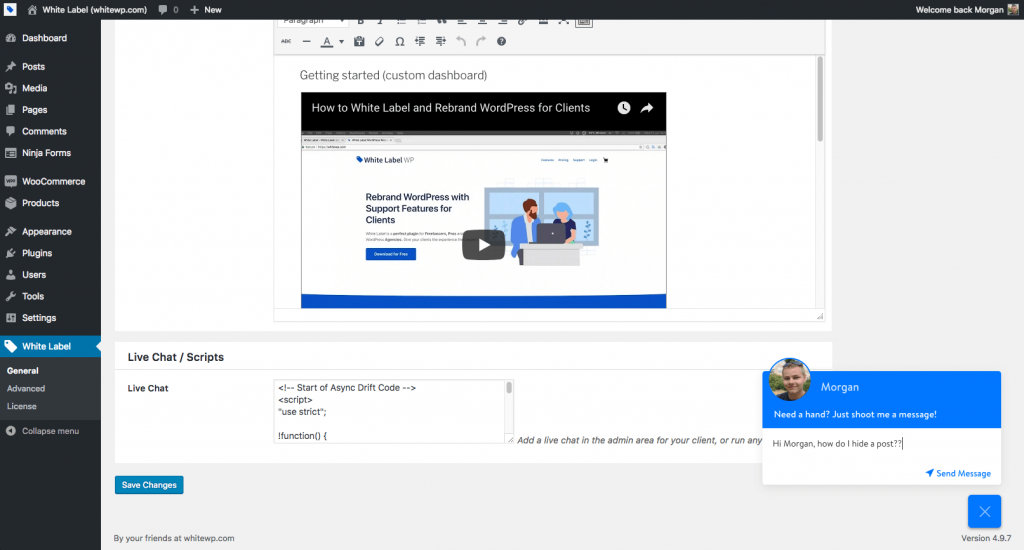Click the White Label tag icon in the sidebar

10,347
